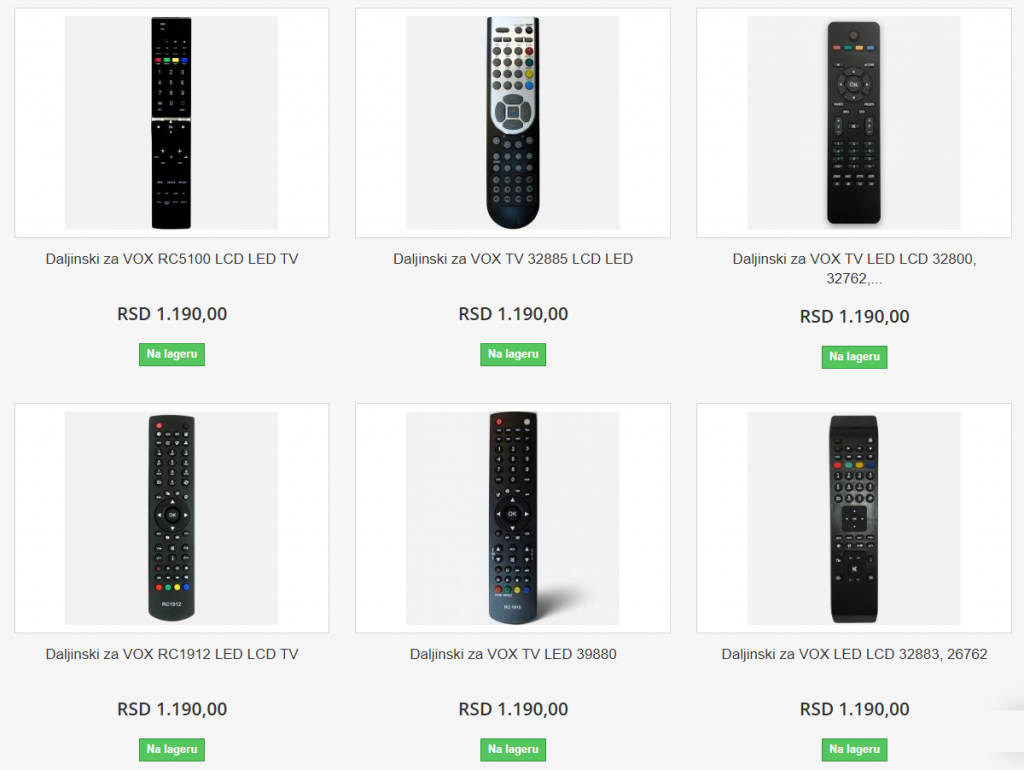Click the RSD 1.190,00 price of VOX RC5100

click(171, 314)
